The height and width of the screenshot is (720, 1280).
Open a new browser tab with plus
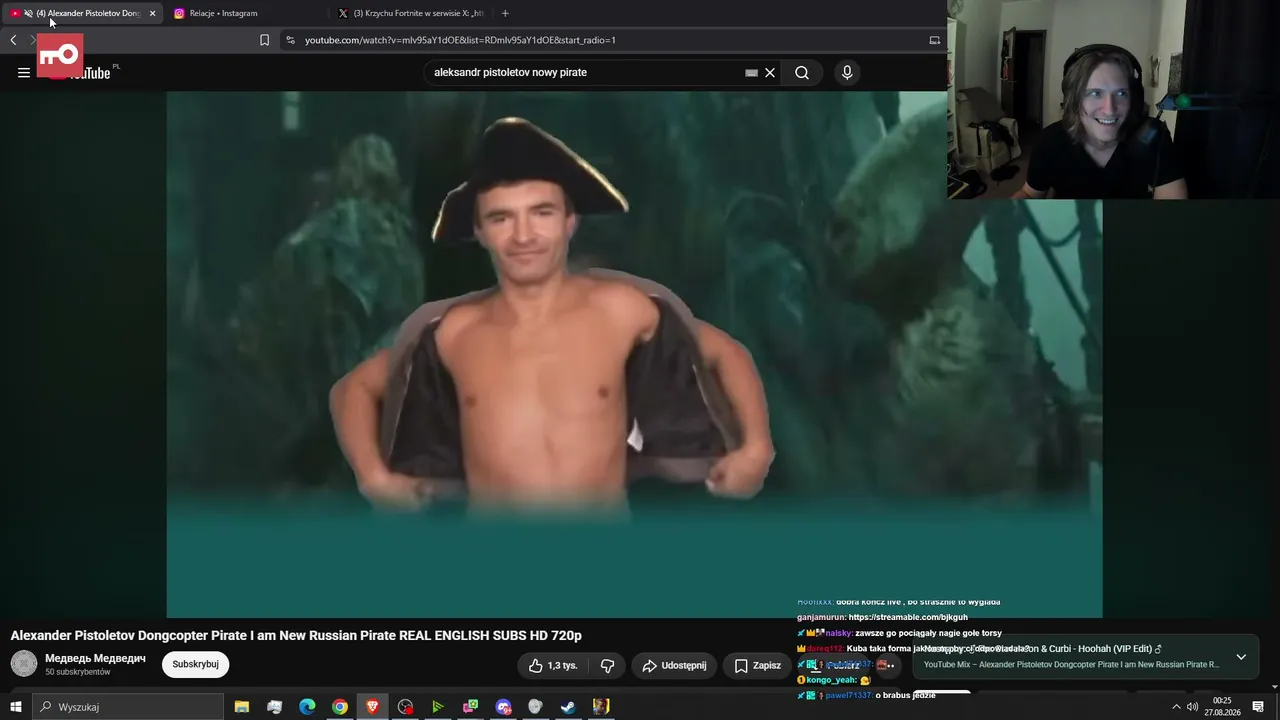click(505, 13)
